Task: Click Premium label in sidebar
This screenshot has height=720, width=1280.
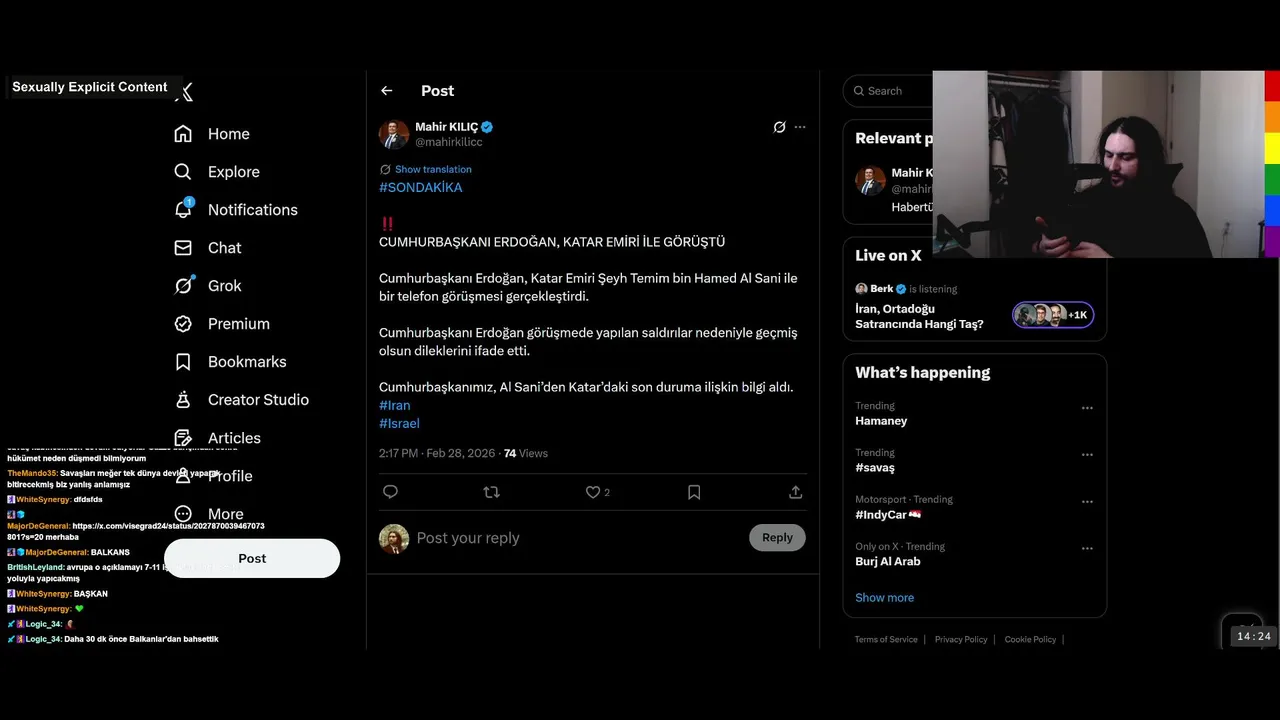Action: pyautogui.click(x=239, y=324)
